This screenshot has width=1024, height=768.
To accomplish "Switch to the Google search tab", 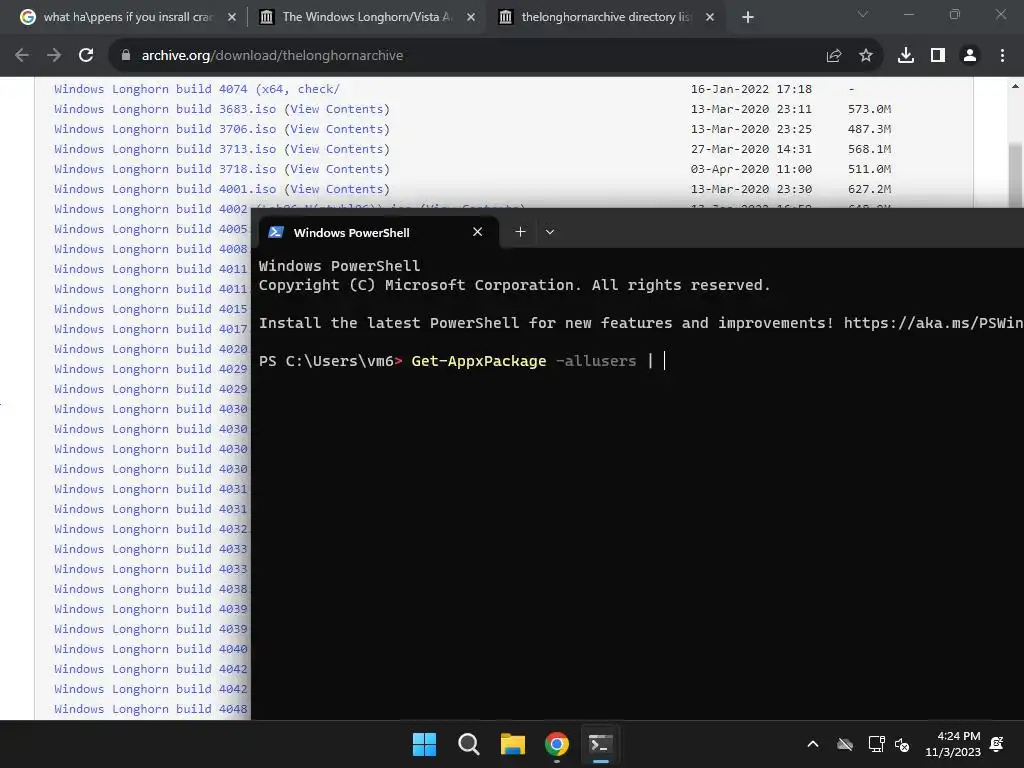I will coord(127,17).
